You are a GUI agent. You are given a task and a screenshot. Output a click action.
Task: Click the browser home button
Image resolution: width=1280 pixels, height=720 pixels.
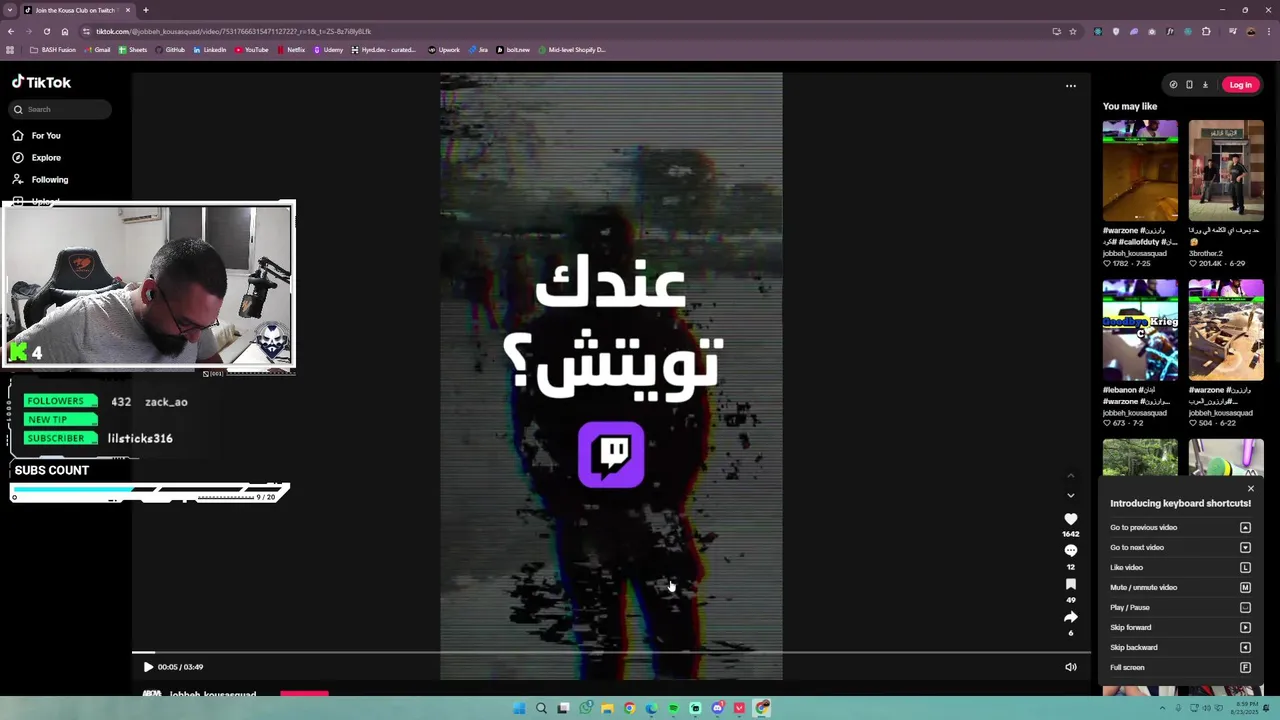(65, 31)
